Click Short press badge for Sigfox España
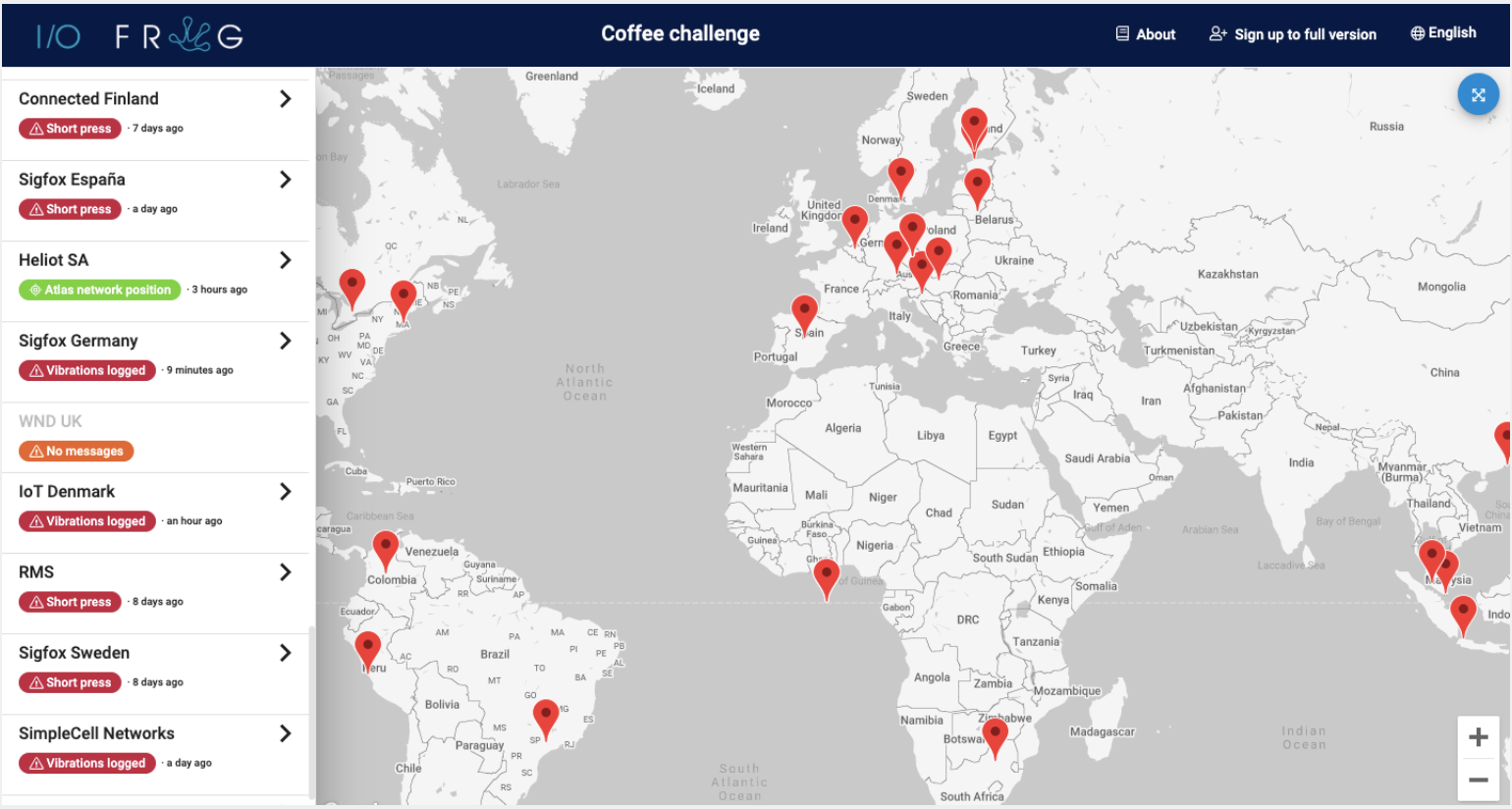The image size is (1512, 809). pyautogui.click(x=70, y=209)
